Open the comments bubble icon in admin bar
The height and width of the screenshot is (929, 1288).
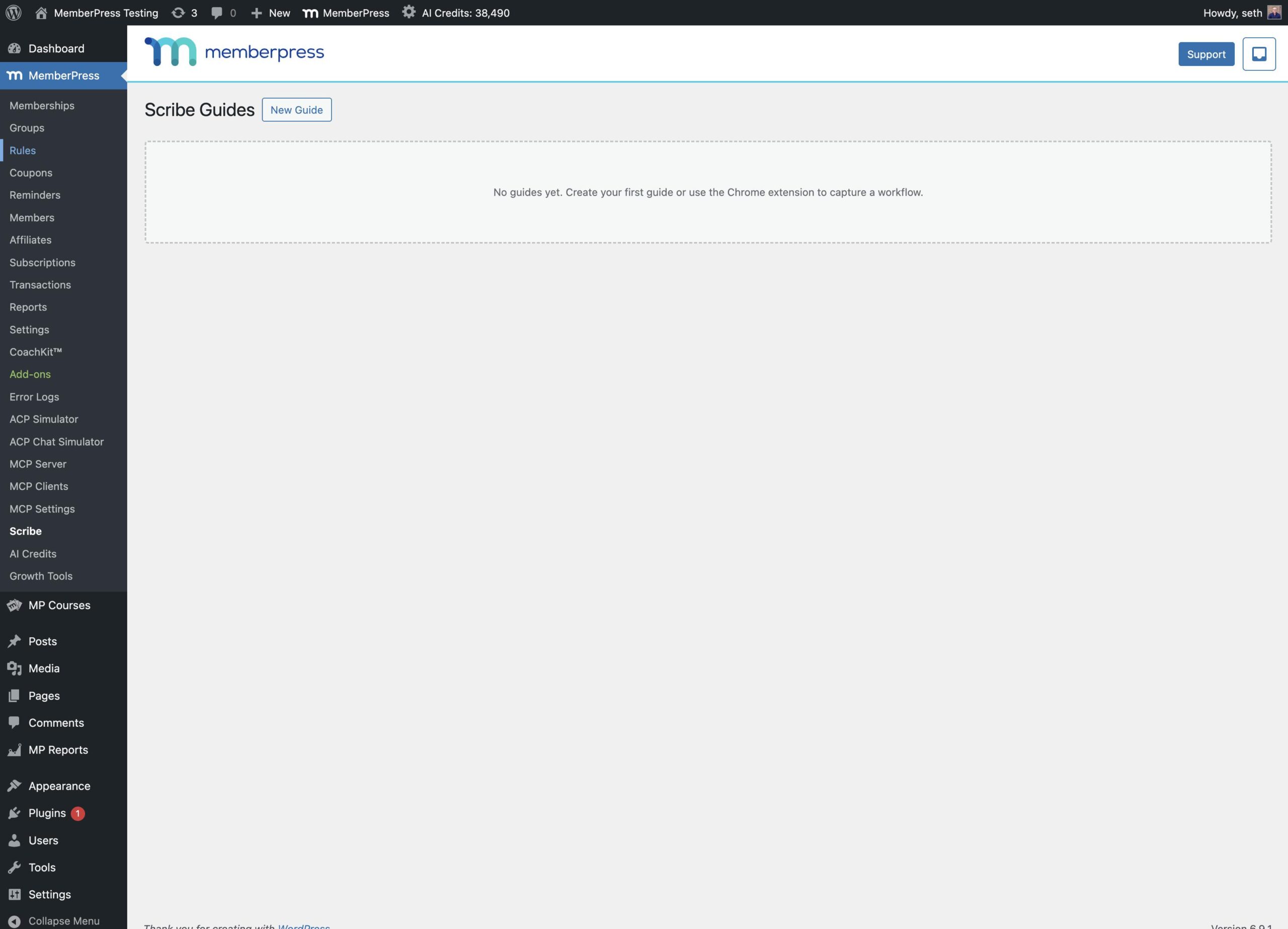pyautogui.click(x=216, y=13)
